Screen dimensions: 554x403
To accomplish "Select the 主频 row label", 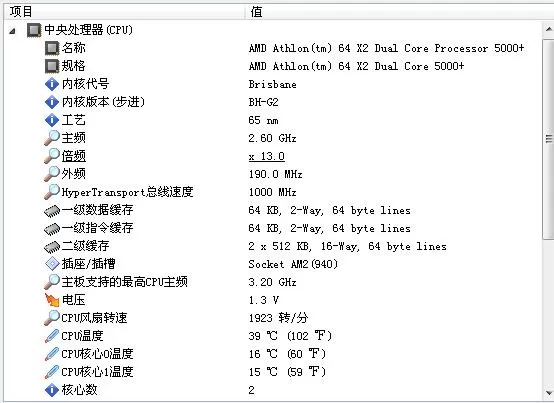I will click(73, 138).
